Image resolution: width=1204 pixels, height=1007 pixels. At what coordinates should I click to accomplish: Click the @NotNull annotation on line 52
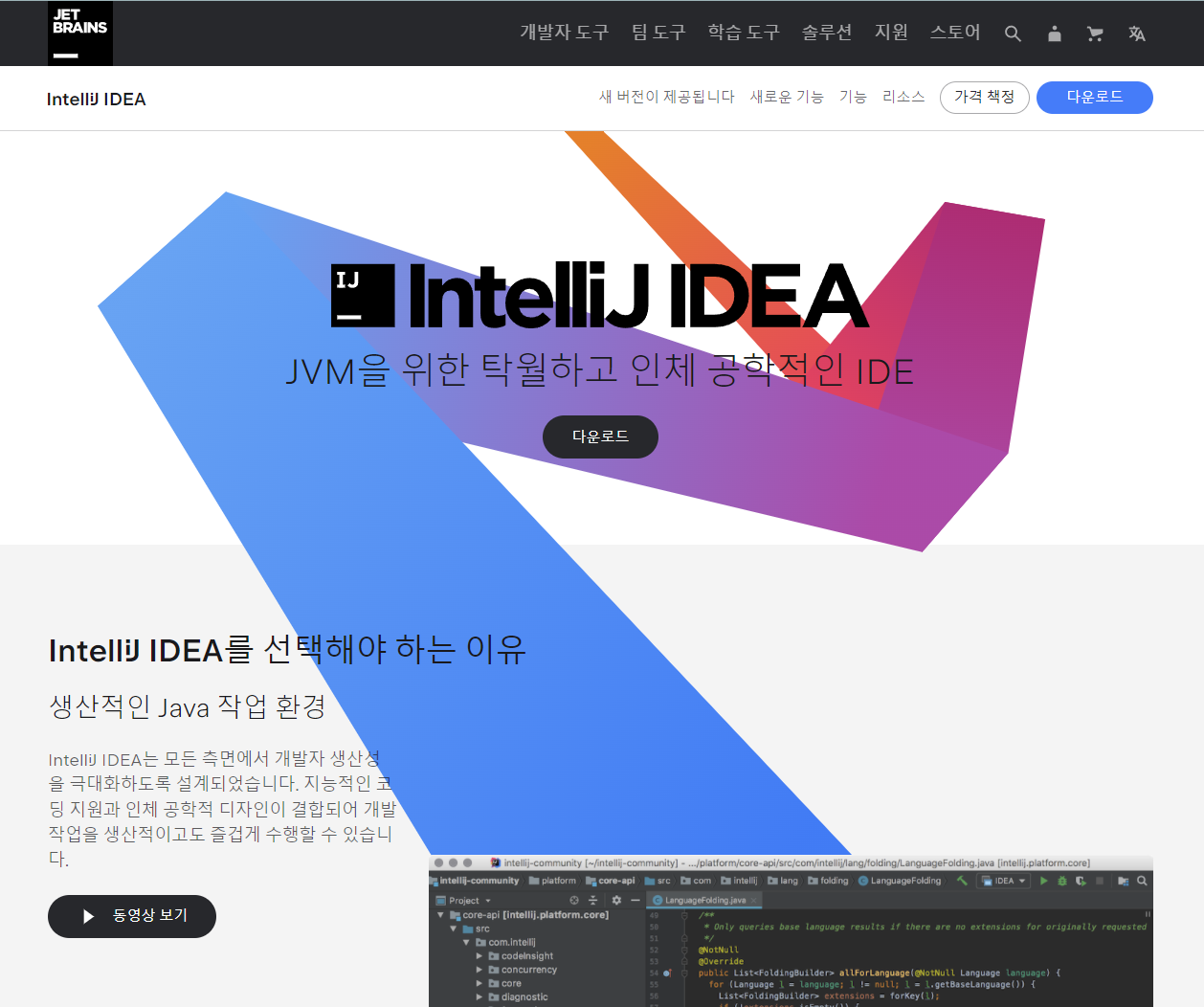click(x=719, y=951)
